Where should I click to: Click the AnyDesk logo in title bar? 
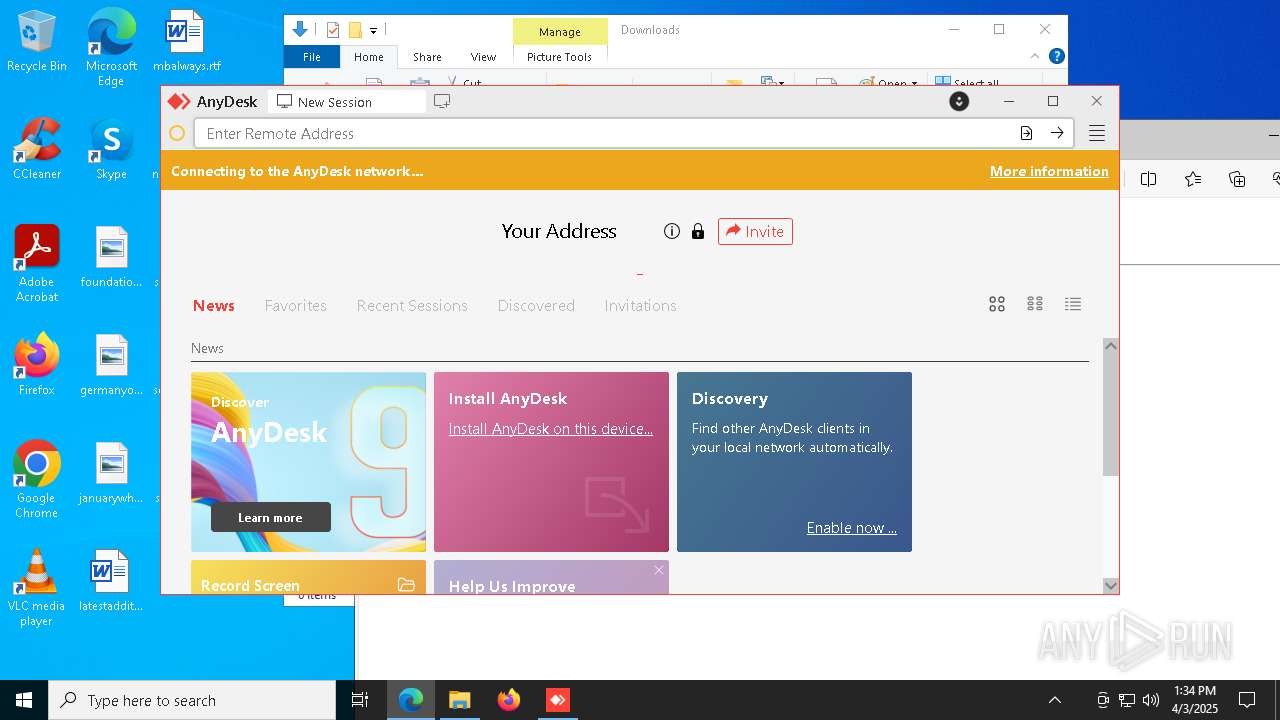click(x=179, y=101)
